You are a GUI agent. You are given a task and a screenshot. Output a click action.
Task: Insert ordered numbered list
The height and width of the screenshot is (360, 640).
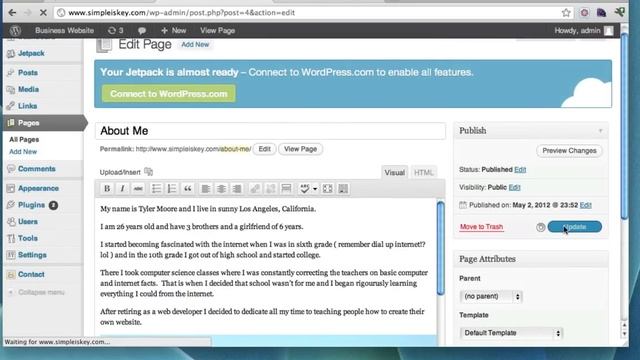click(172, 189)
